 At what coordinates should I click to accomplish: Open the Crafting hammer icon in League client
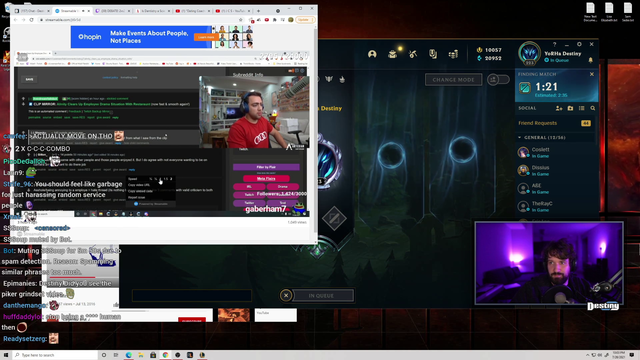coord(413,54)
